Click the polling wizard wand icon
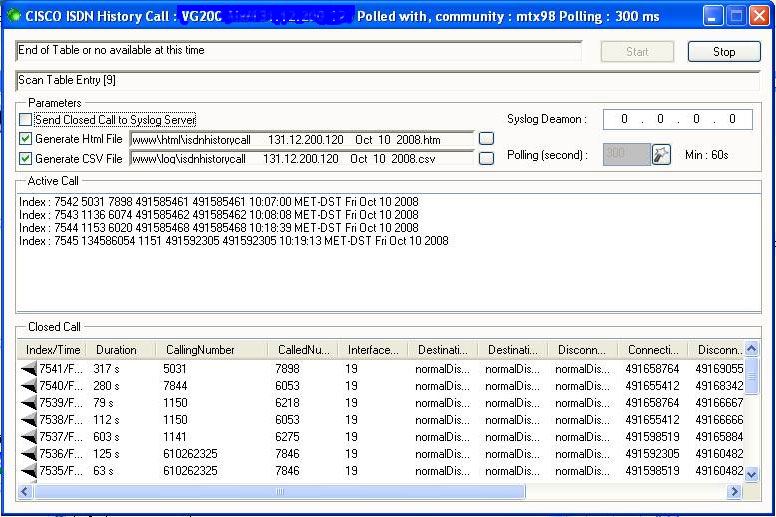776x517 pixels. [x=661, y=155]
